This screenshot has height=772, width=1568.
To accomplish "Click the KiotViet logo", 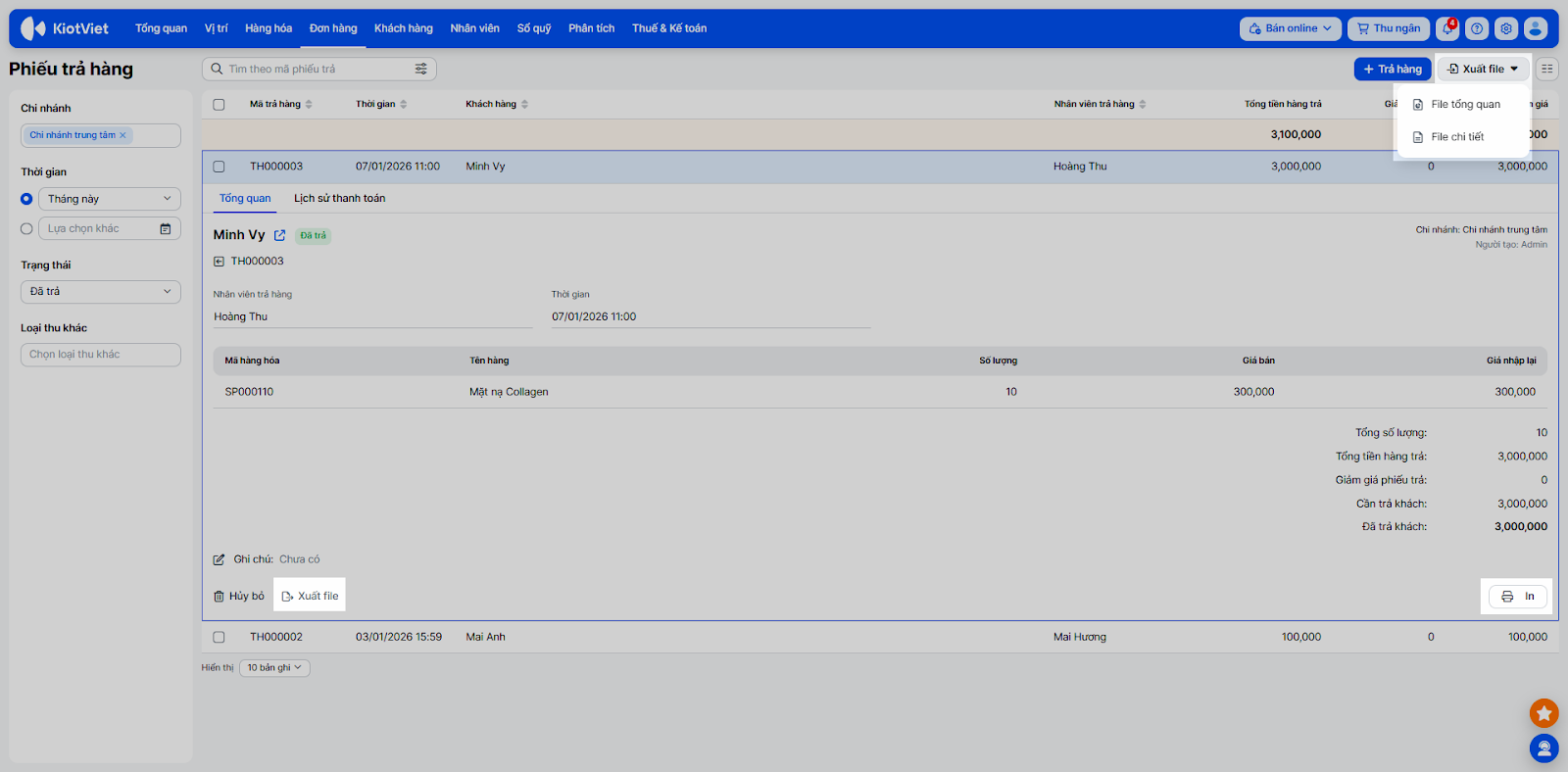I will (65, 28).
